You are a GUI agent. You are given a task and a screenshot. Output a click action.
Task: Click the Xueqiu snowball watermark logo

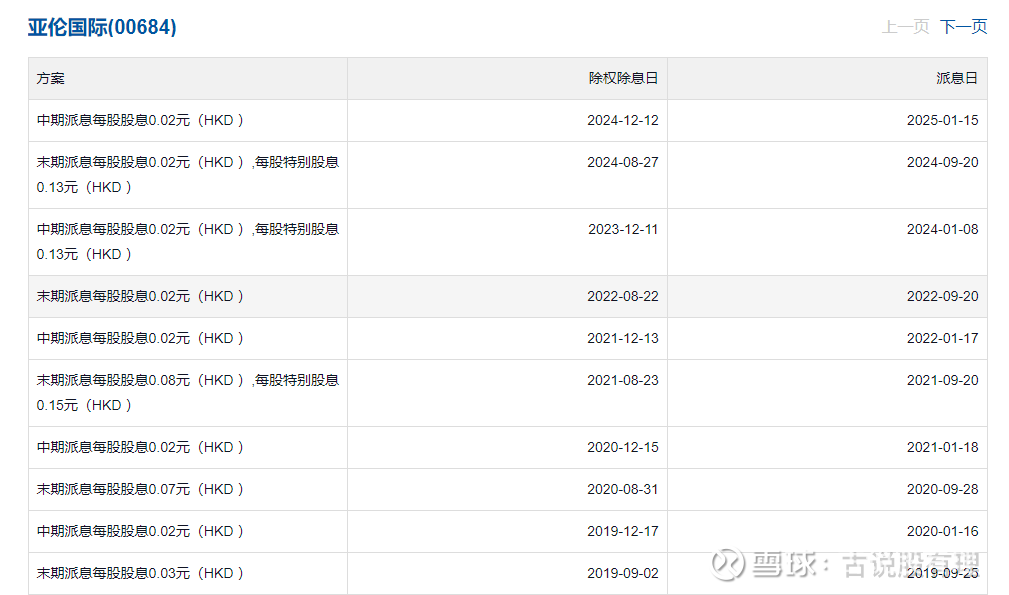click(x=728, y=563)
